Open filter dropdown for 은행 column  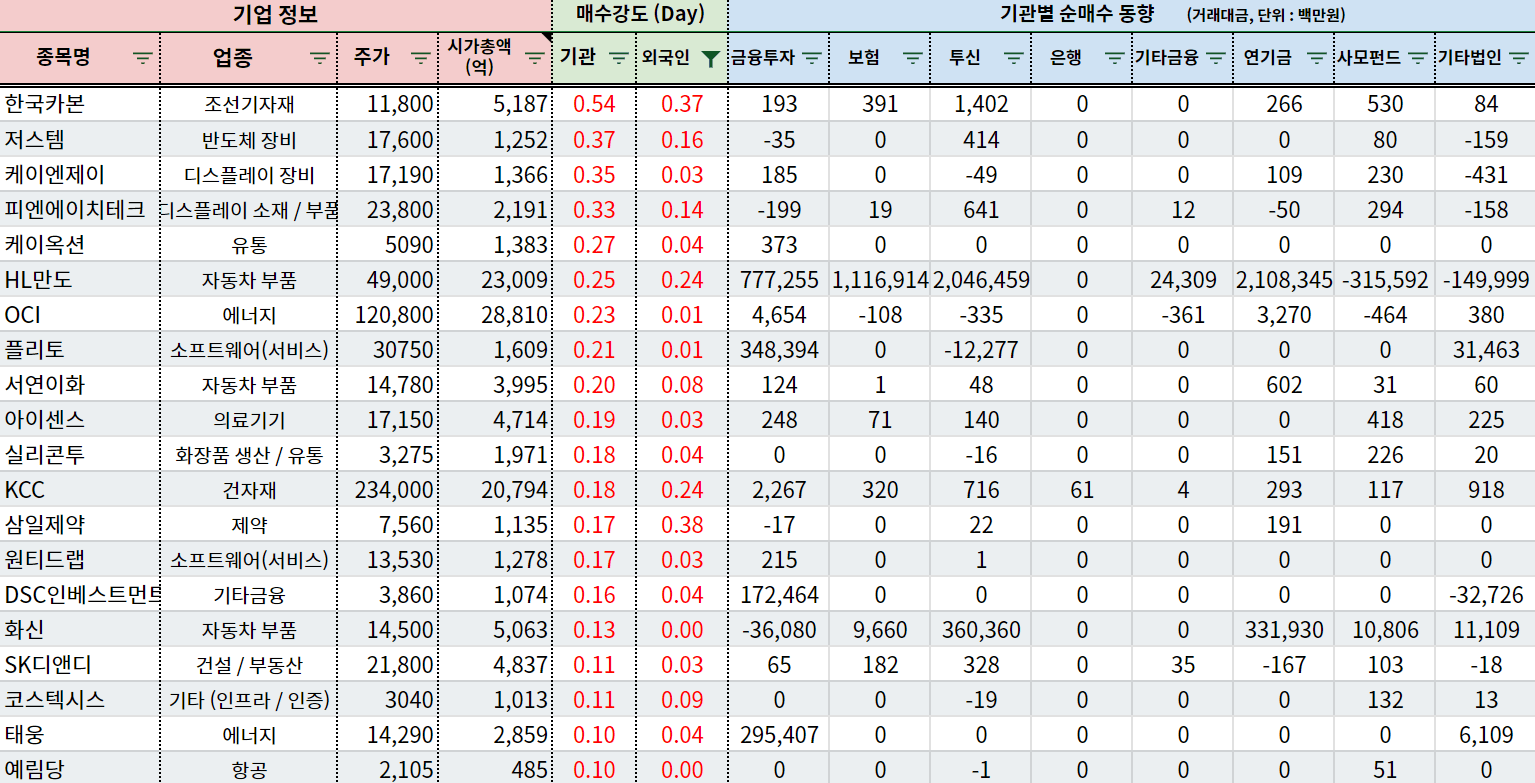click(1115, 59)
